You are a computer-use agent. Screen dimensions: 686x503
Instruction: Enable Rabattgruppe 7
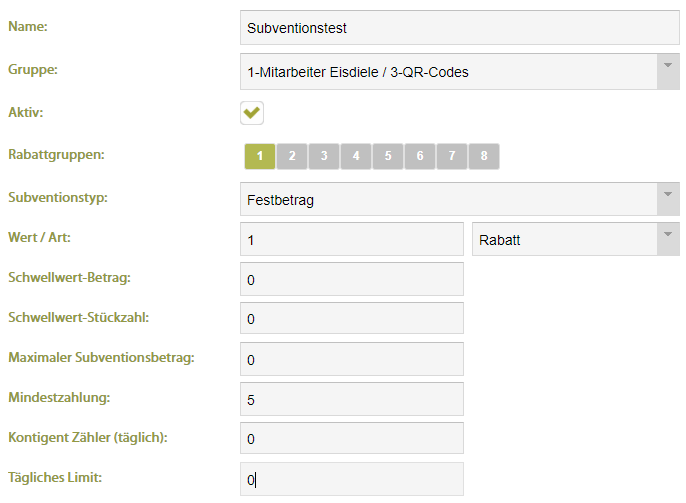click(452, 156)
